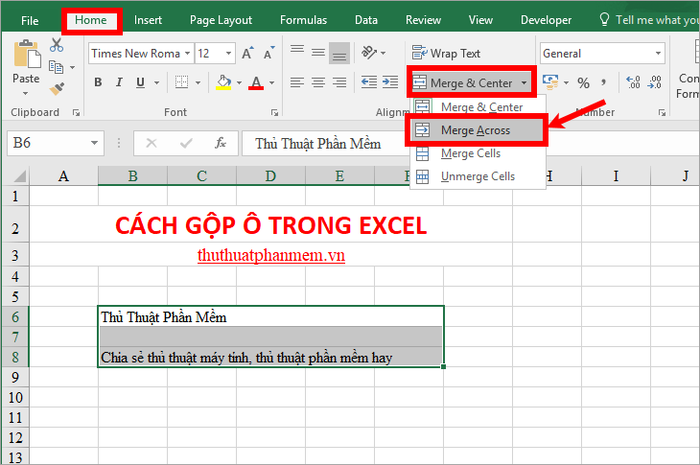Choose Merge Across from the menu

(476, 130)
